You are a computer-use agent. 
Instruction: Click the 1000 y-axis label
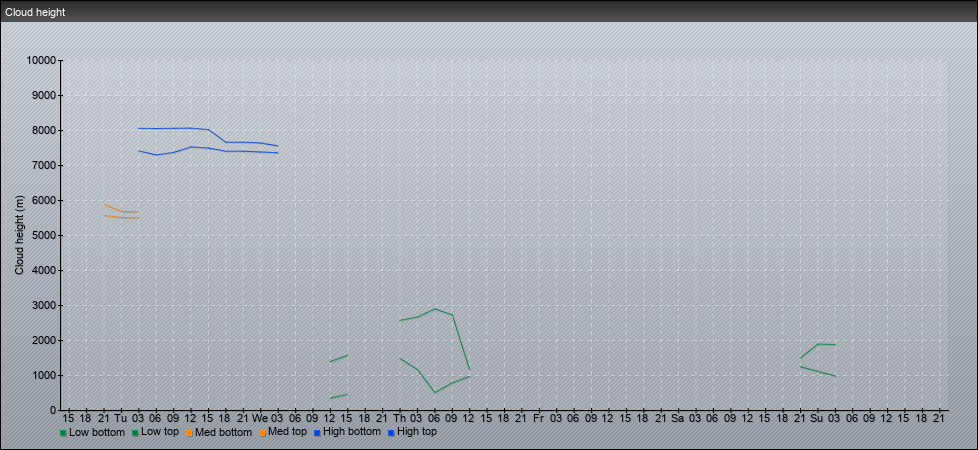(x=43, y=375)
